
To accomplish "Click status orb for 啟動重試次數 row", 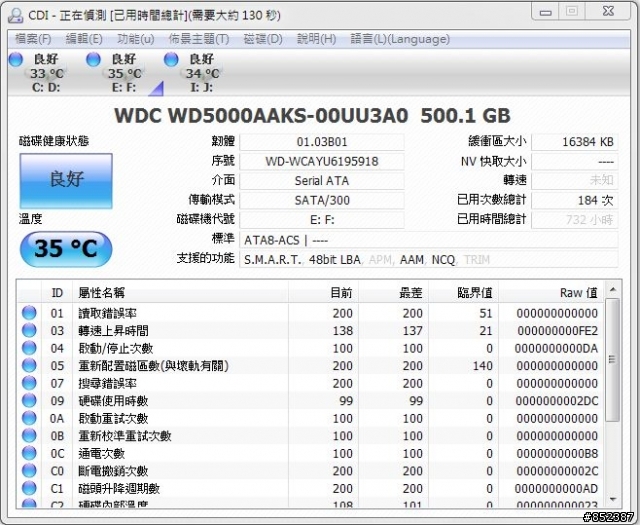I will [x=29, y=418].
